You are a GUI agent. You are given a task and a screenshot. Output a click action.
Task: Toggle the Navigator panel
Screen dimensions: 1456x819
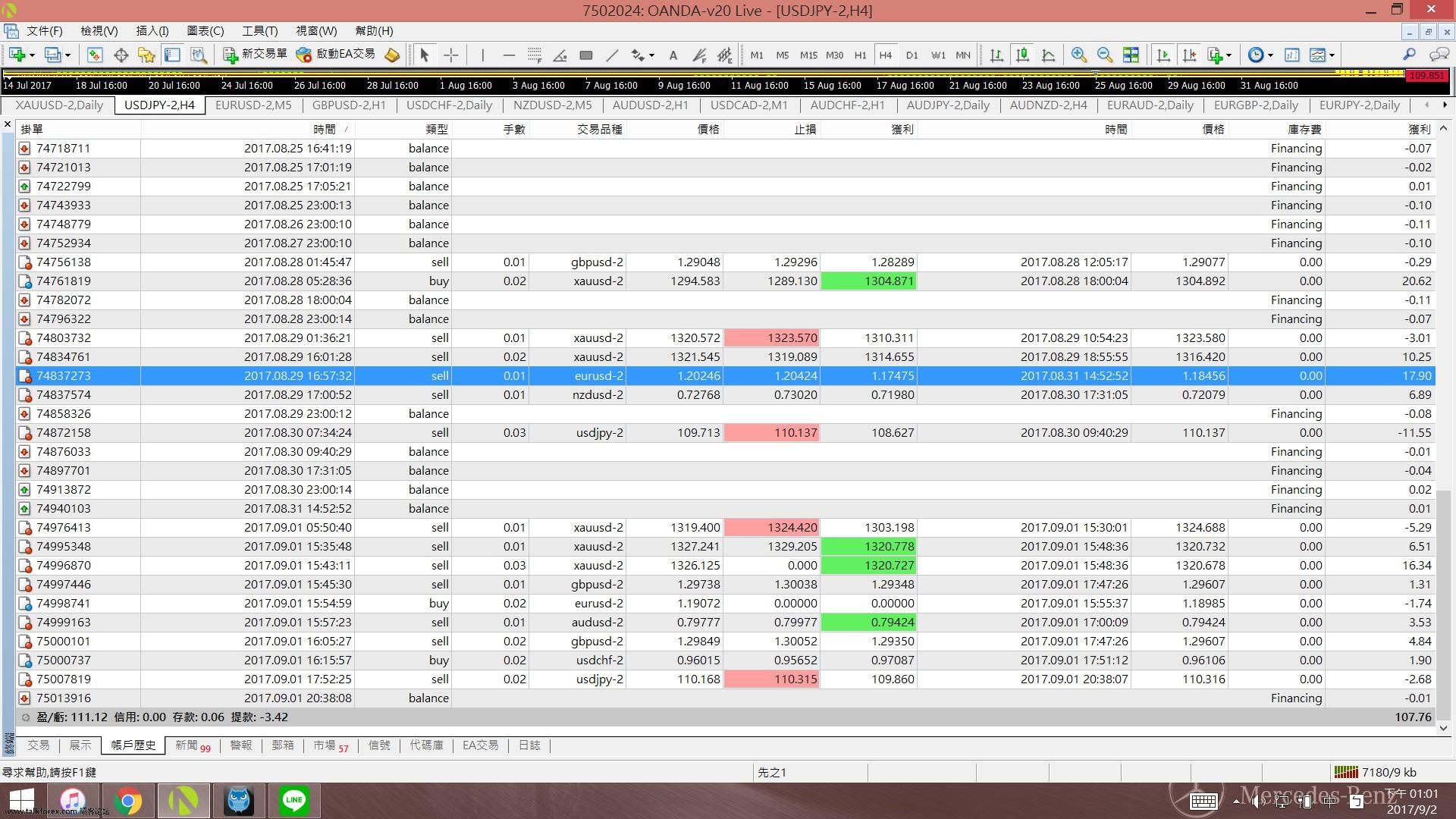point(146,55)
